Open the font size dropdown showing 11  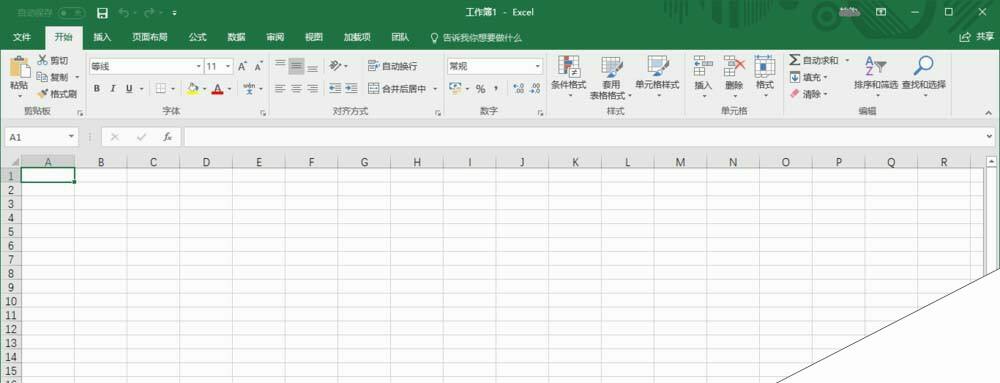pos(228,66)
